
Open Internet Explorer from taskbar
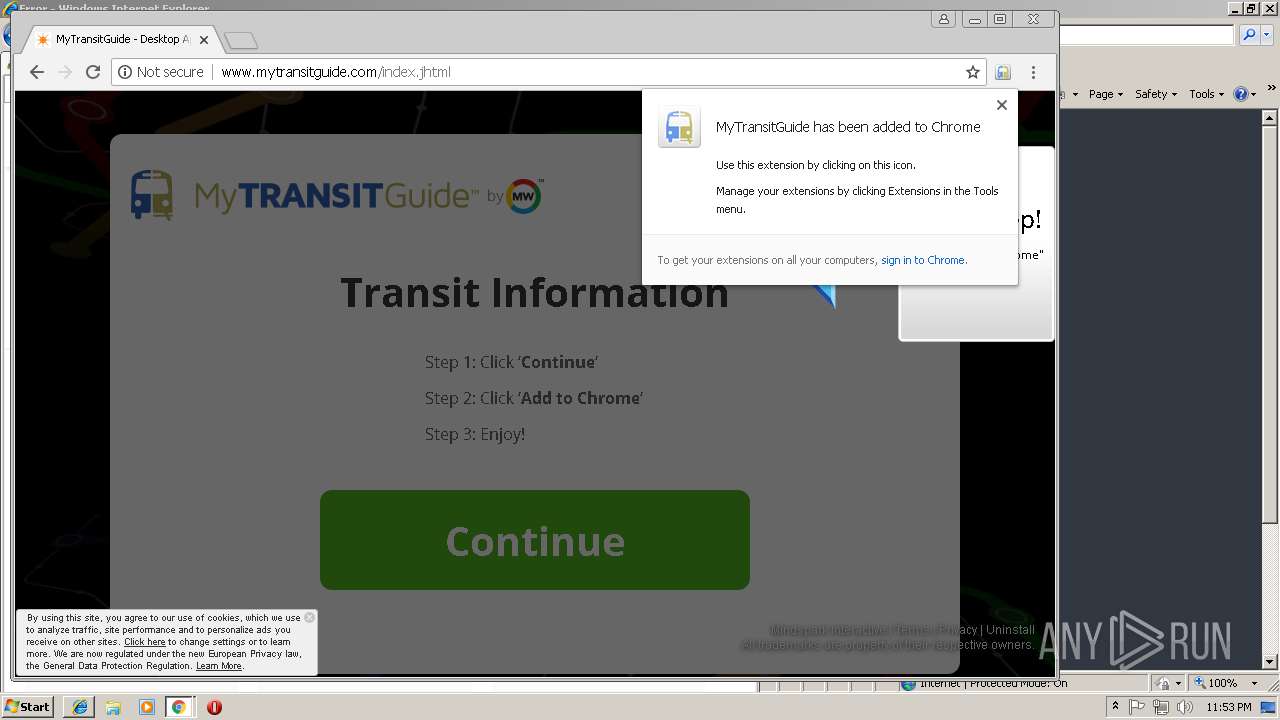[80, 707]
